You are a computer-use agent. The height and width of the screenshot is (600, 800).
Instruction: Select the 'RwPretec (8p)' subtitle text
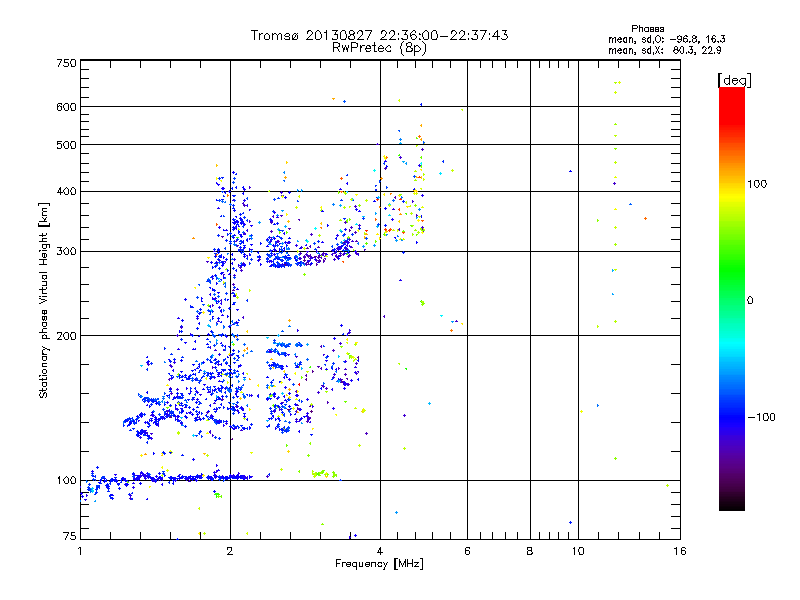click(379, 48)
